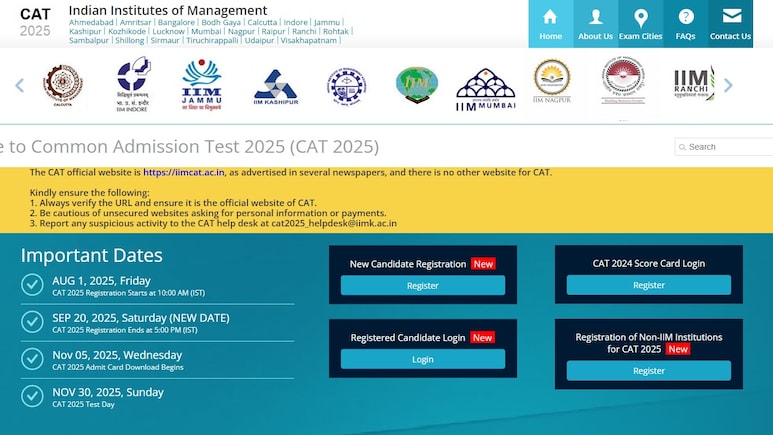
Task: Click the Calcutta link in header
Action: (x=262, y=22)
